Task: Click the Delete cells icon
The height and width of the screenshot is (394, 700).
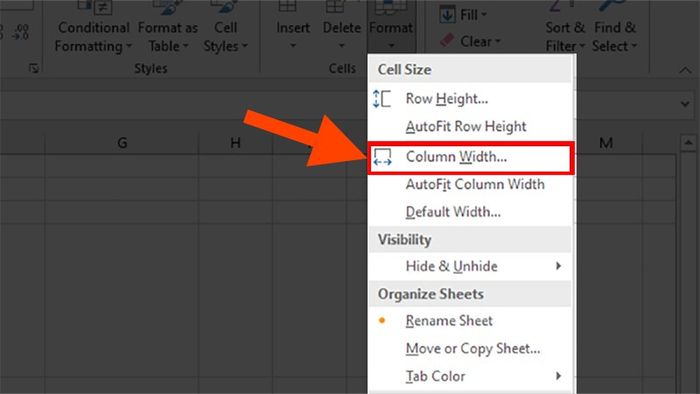Action: pos(336,6)
